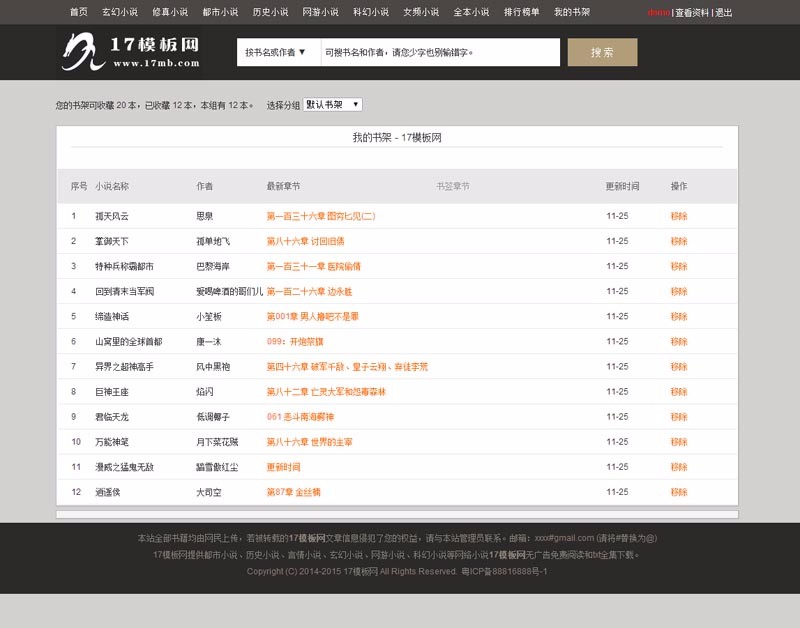Image resolution: width=800 pixels, height=628 pixels.
Task: Open novel 逍遥侠 in row 12
Action: (108, 492)
